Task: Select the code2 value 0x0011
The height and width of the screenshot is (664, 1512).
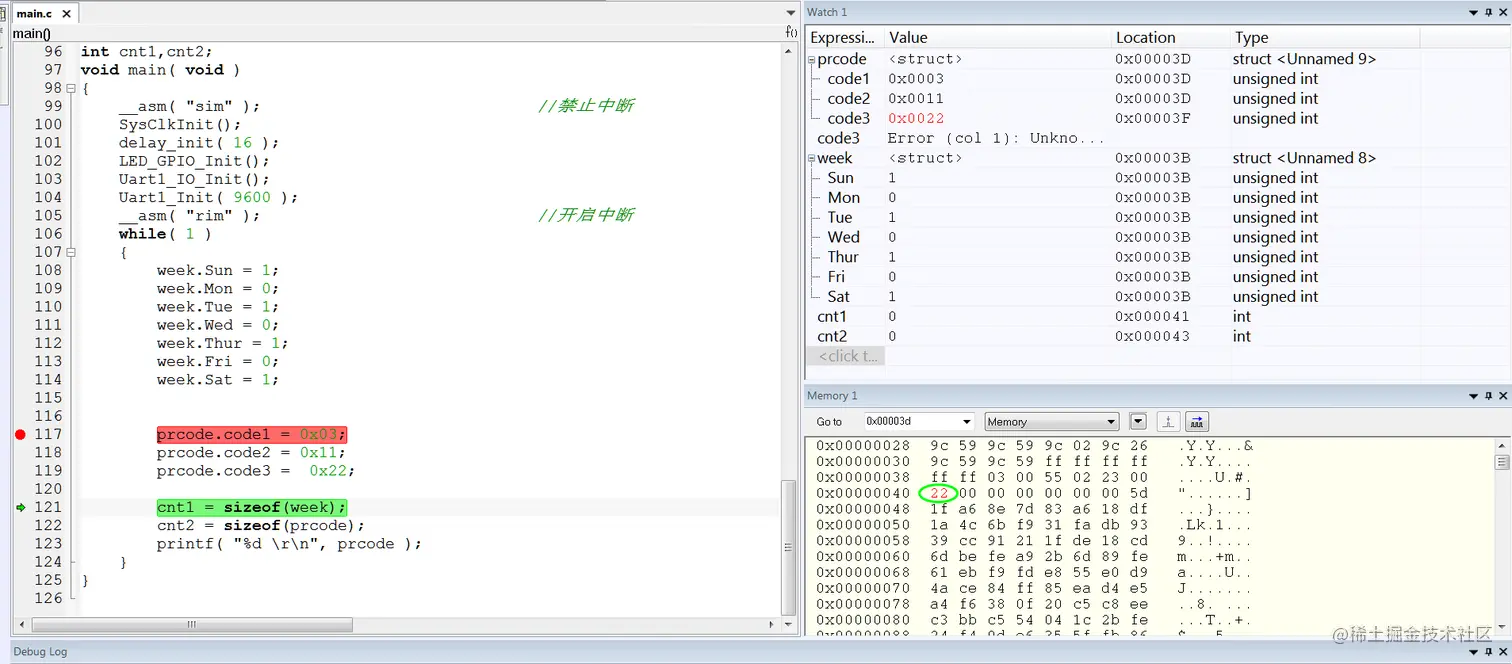Action: pos(916,99)
